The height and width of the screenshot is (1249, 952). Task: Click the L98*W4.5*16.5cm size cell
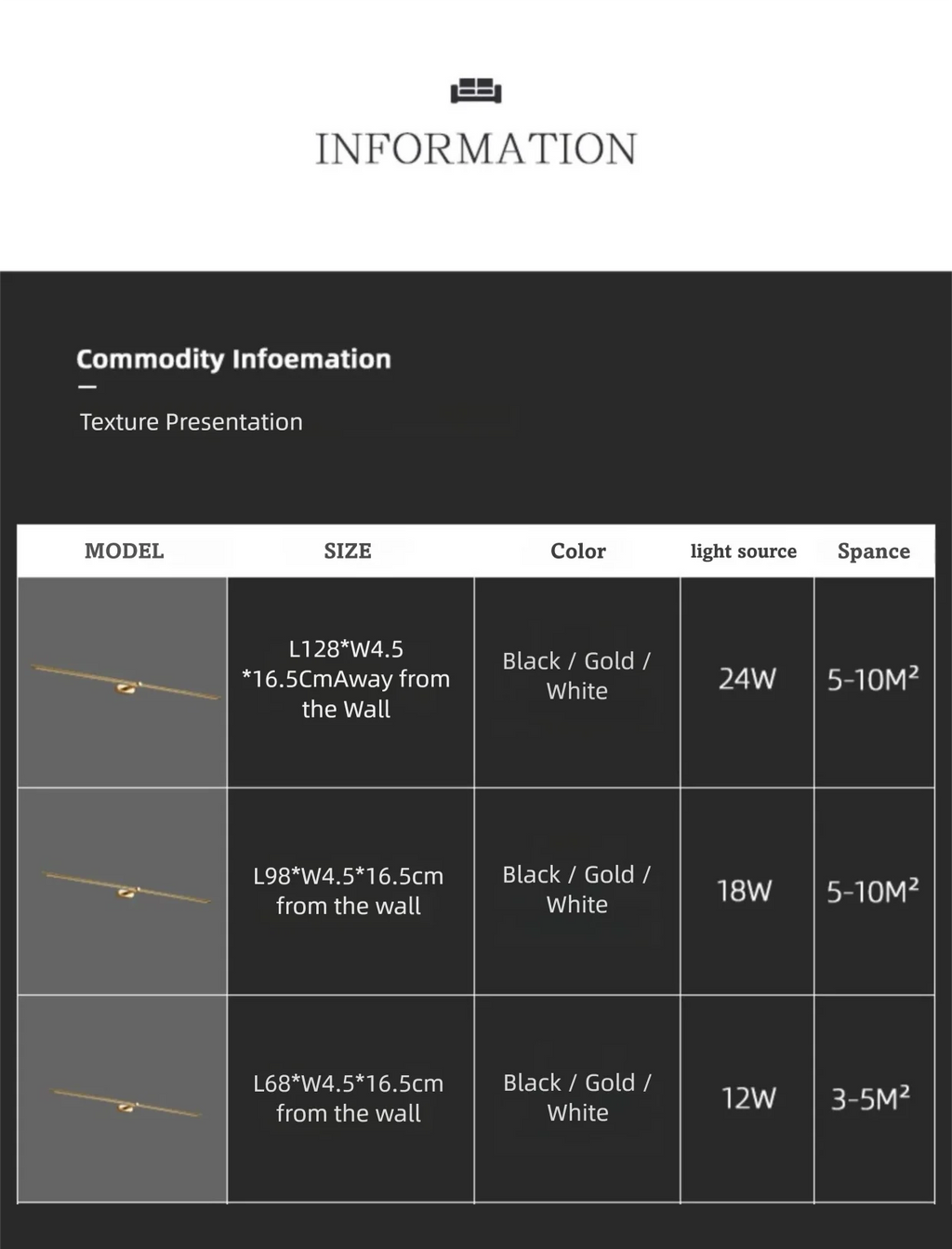[349, 891]
